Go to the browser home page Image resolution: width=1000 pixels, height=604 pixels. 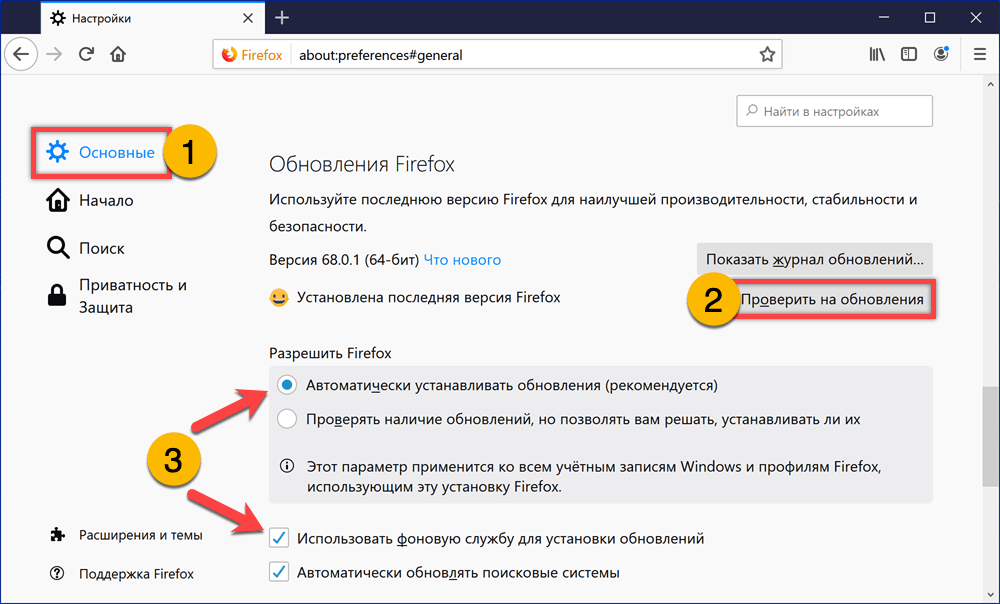114,54
